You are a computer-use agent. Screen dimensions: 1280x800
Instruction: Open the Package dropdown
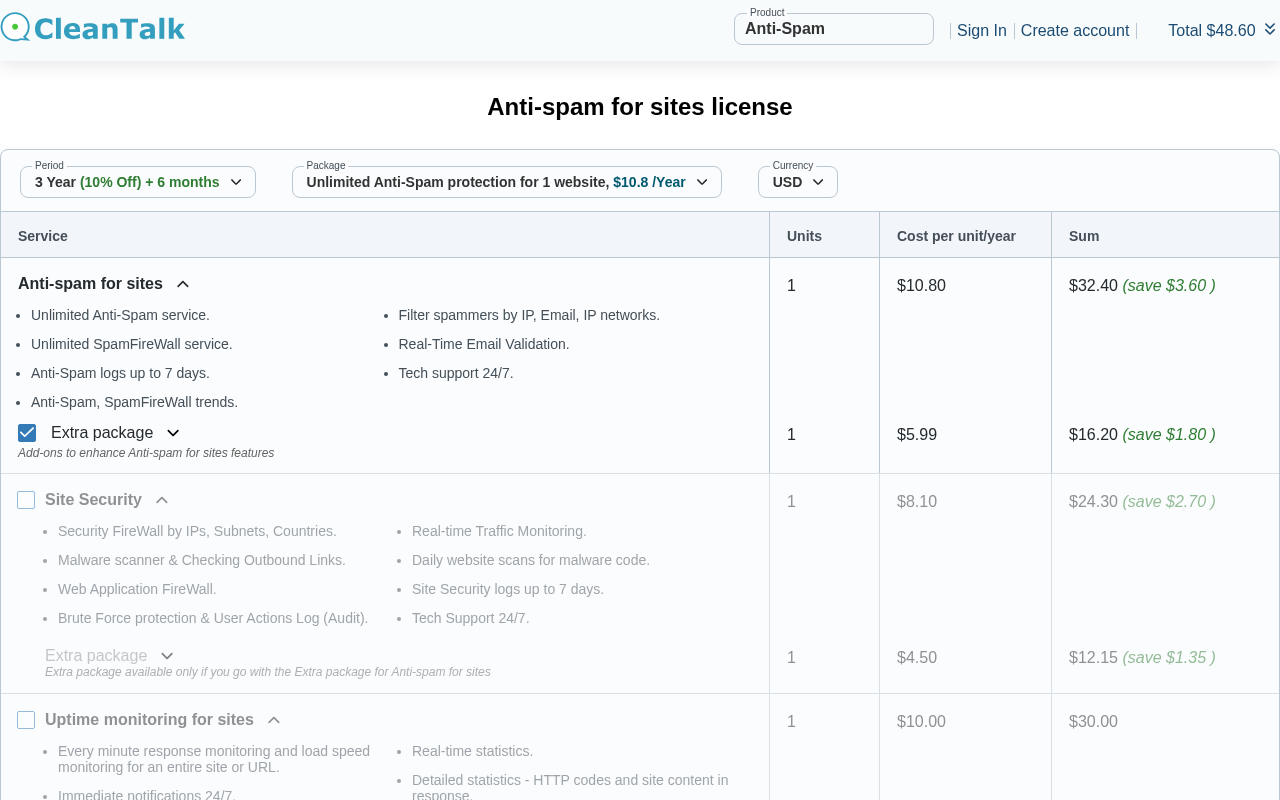(x=507, y=182)
